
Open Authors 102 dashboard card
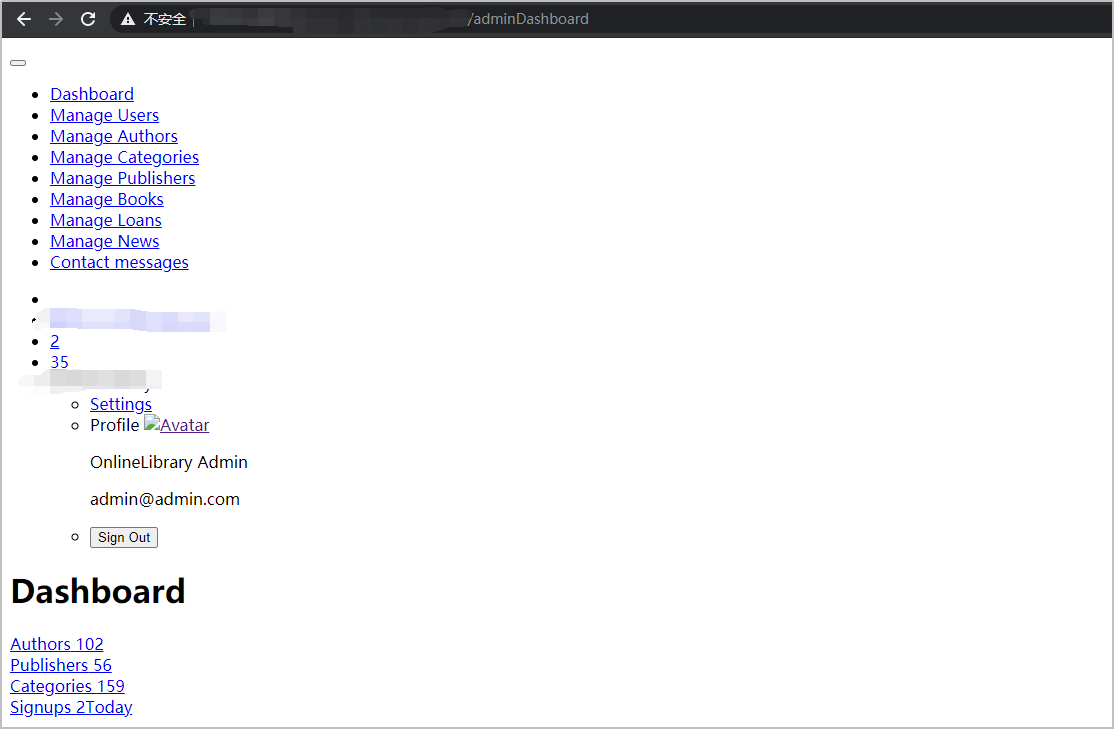[57, 644]
